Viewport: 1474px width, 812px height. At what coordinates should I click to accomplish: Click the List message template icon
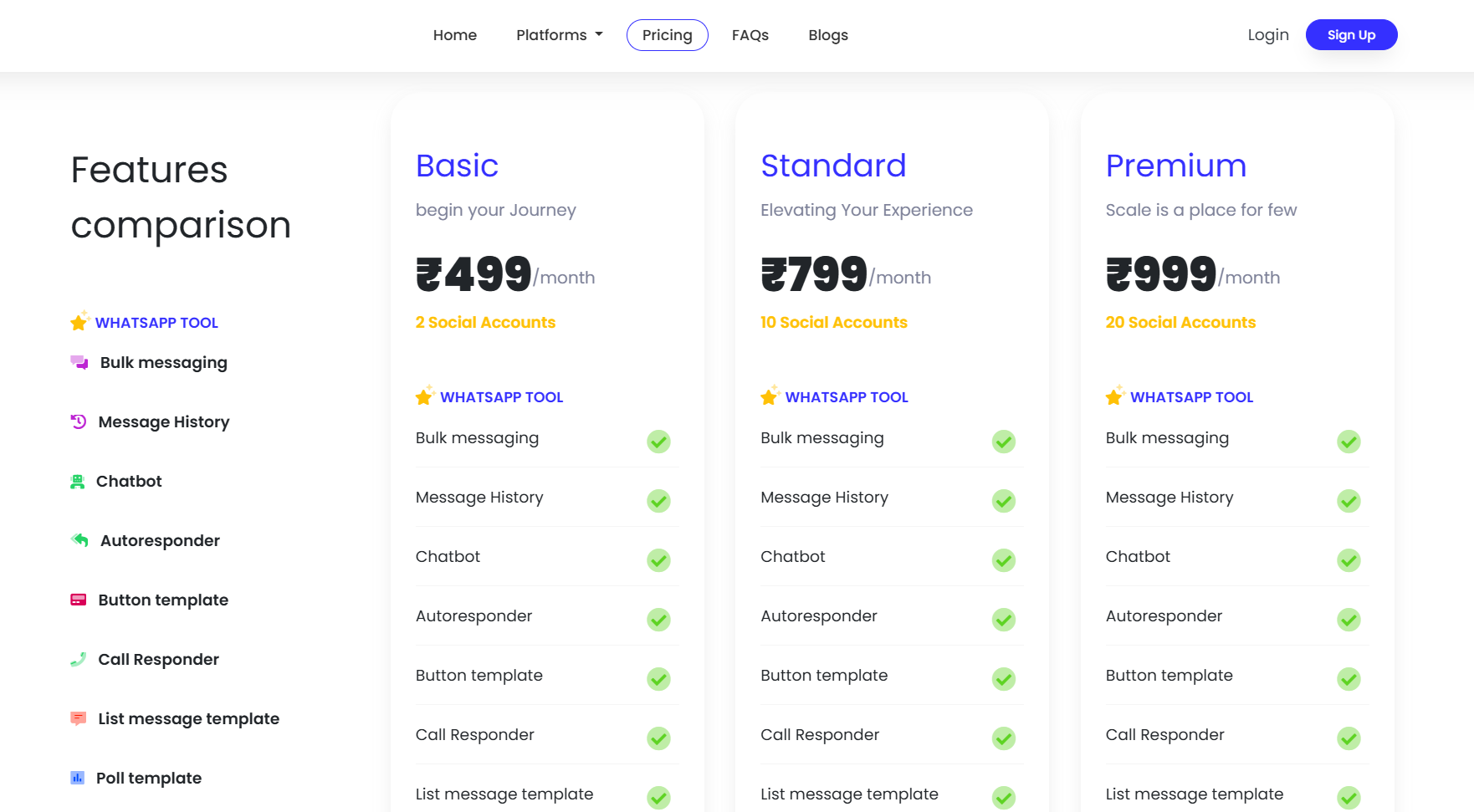(x=79, y=718)
